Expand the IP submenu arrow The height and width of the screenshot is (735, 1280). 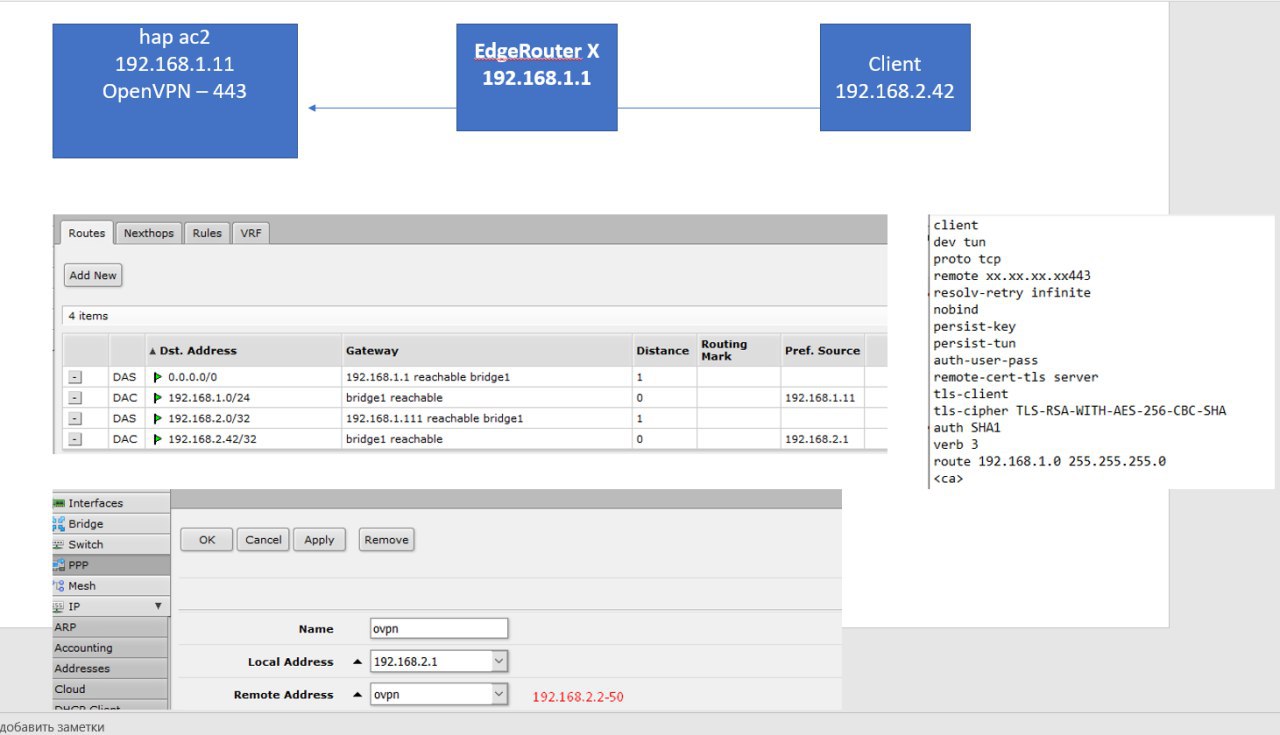point(157,606)
